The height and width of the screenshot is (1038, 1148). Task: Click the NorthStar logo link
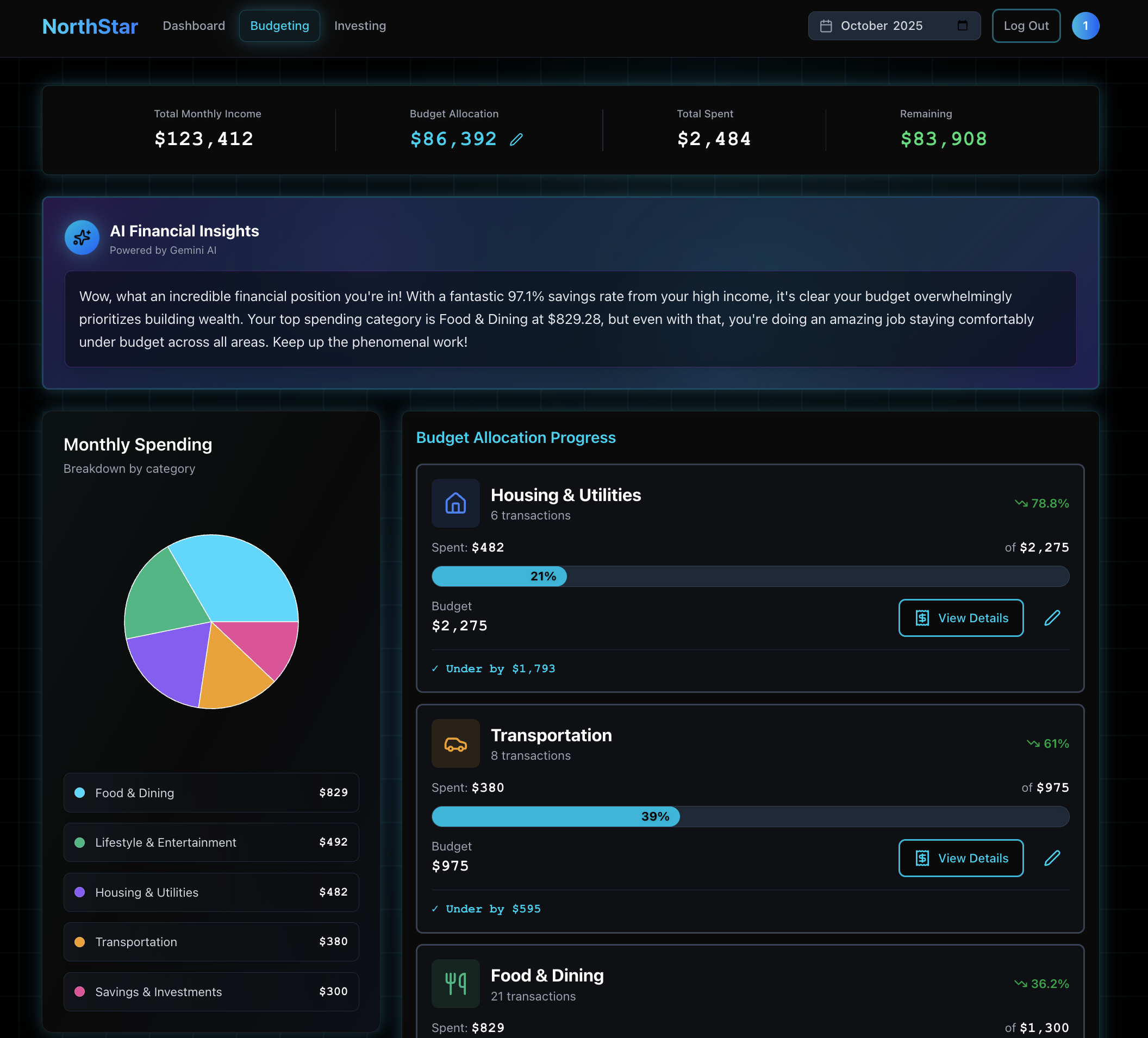90,26
